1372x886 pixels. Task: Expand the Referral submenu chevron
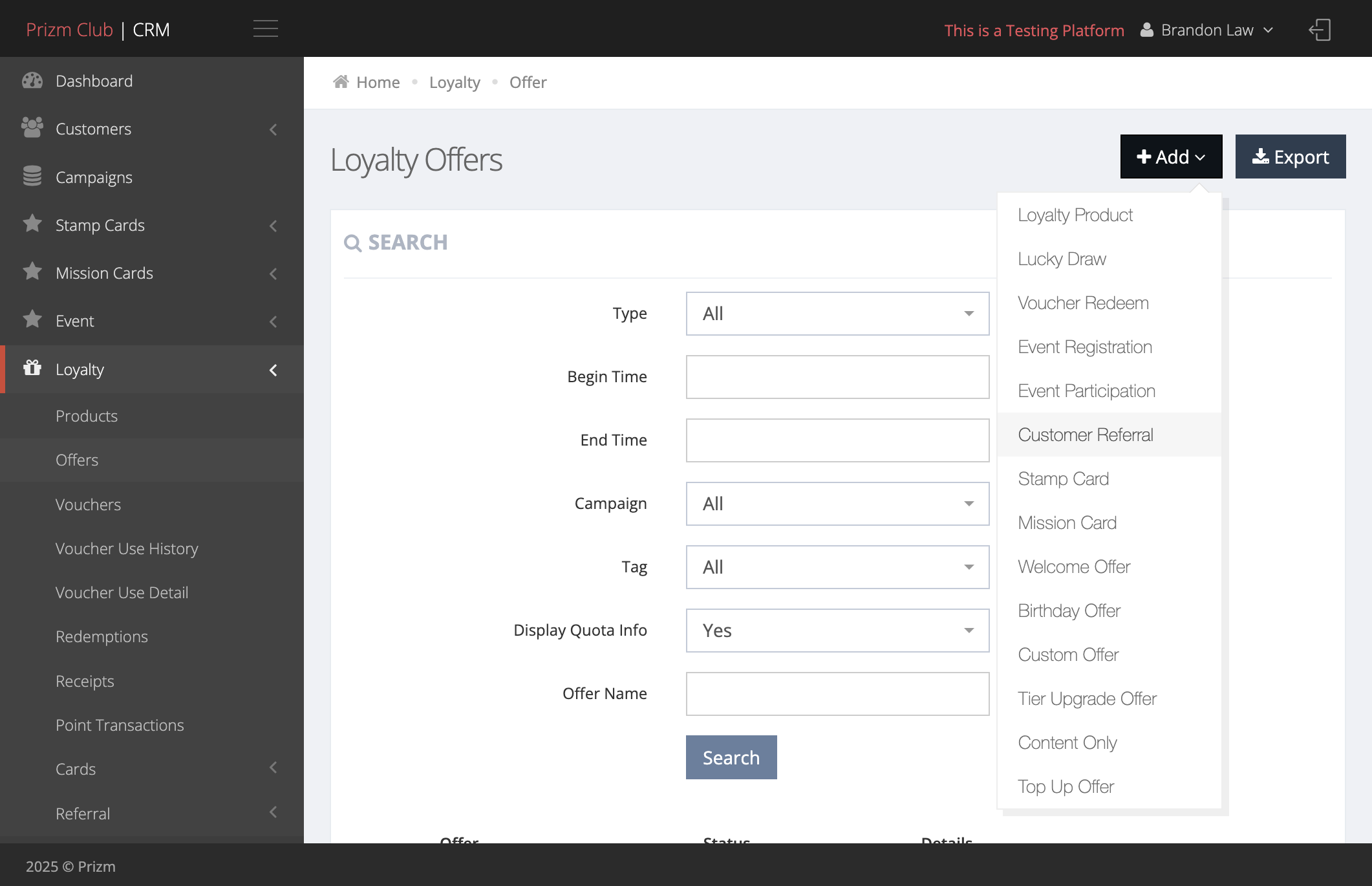tap(273, 812)
